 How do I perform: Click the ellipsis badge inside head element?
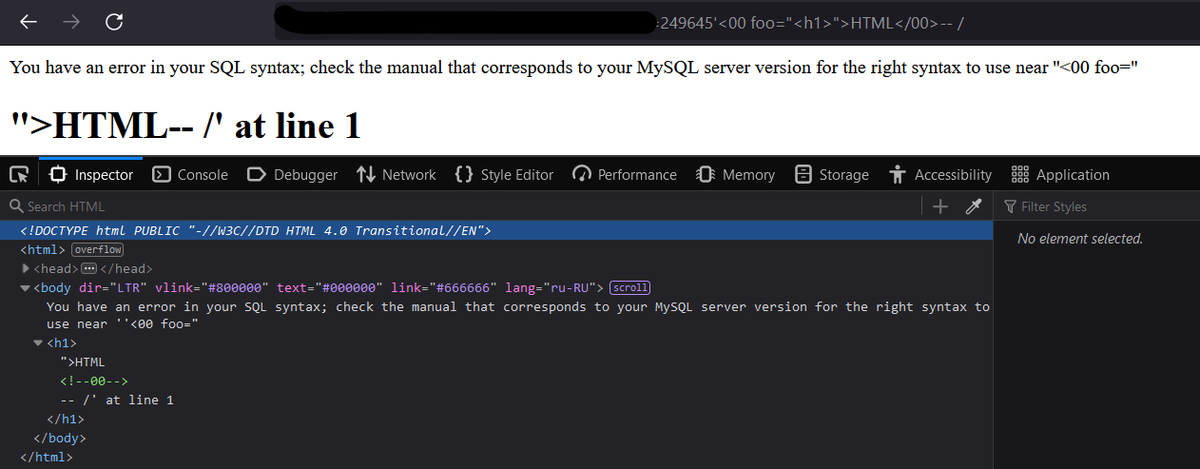tap(89, 269)
